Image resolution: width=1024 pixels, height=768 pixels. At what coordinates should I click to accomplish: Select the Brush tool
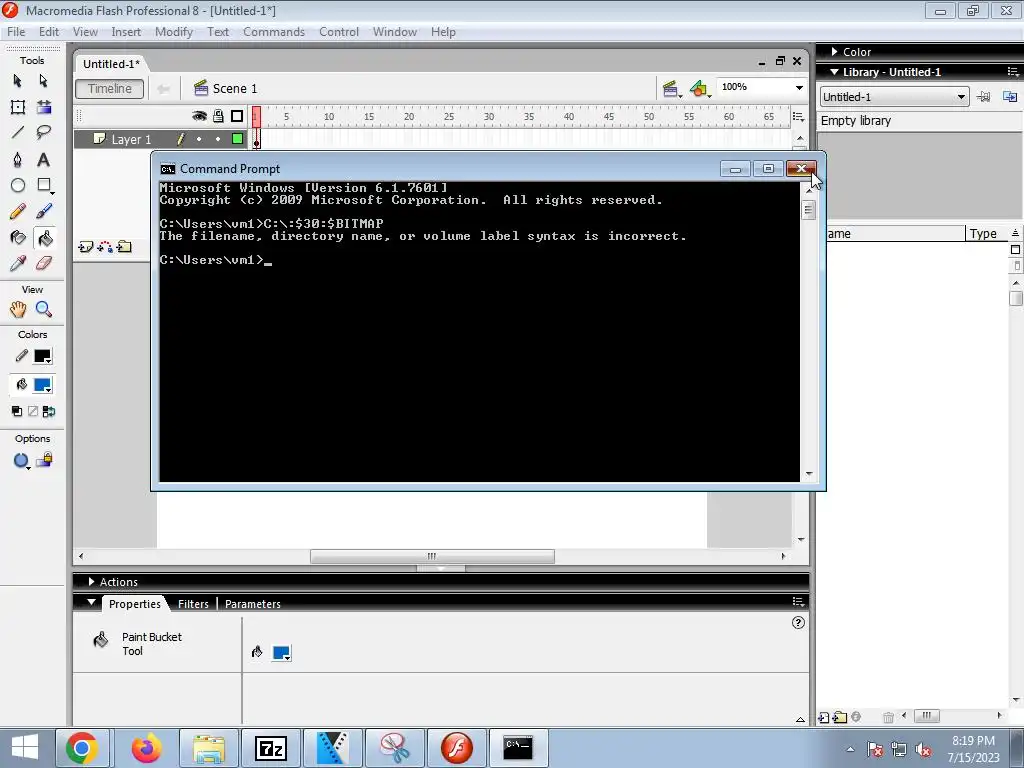coord(44,212)
